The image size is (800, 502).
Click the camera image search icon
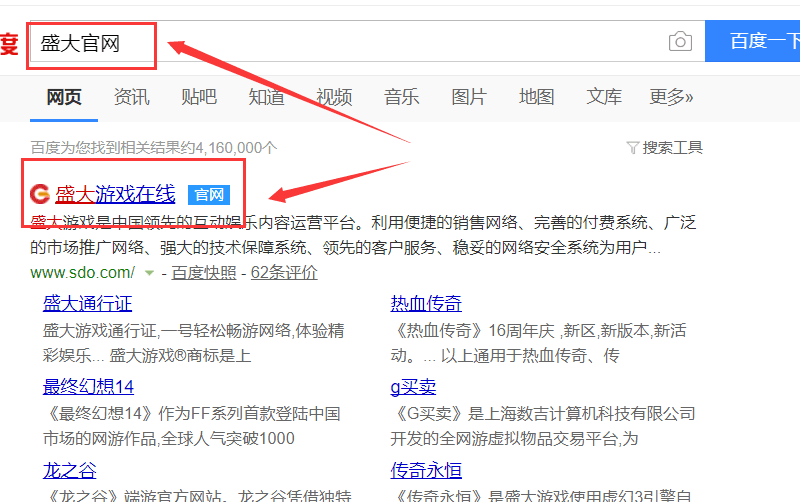[x=680, y=41]
